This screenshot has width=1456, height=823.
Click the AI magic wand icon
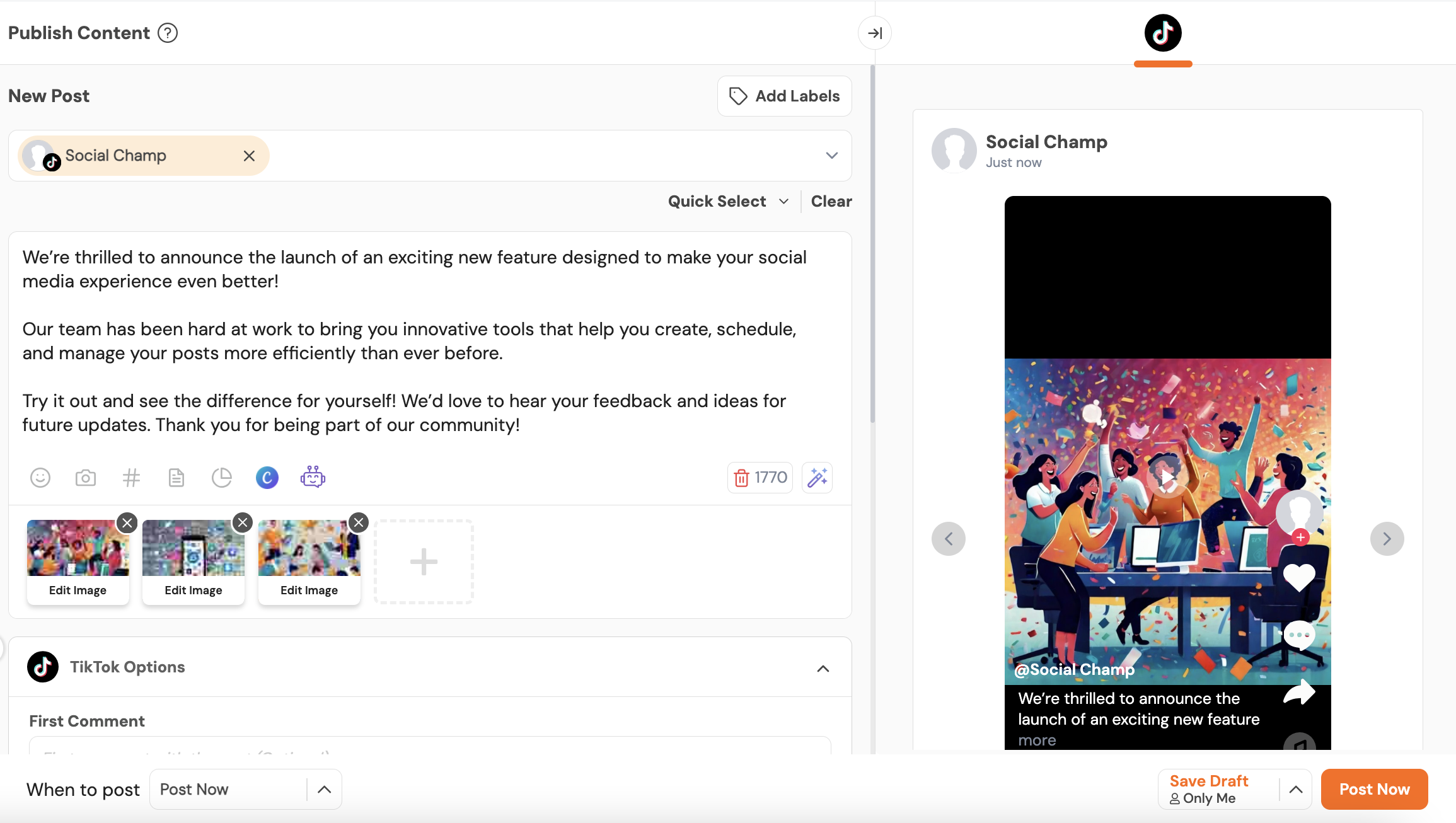[x=818, y=478]
